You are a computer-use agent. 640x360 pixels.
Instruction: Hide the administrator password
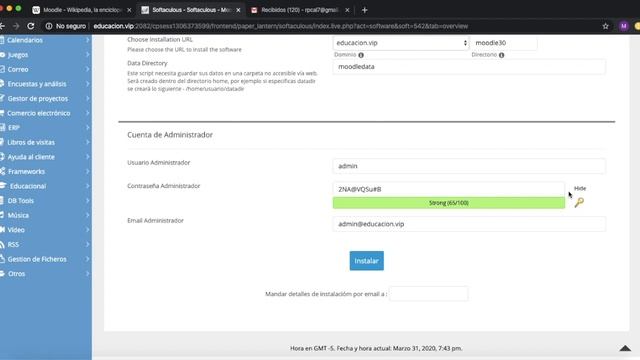[580, 188]
